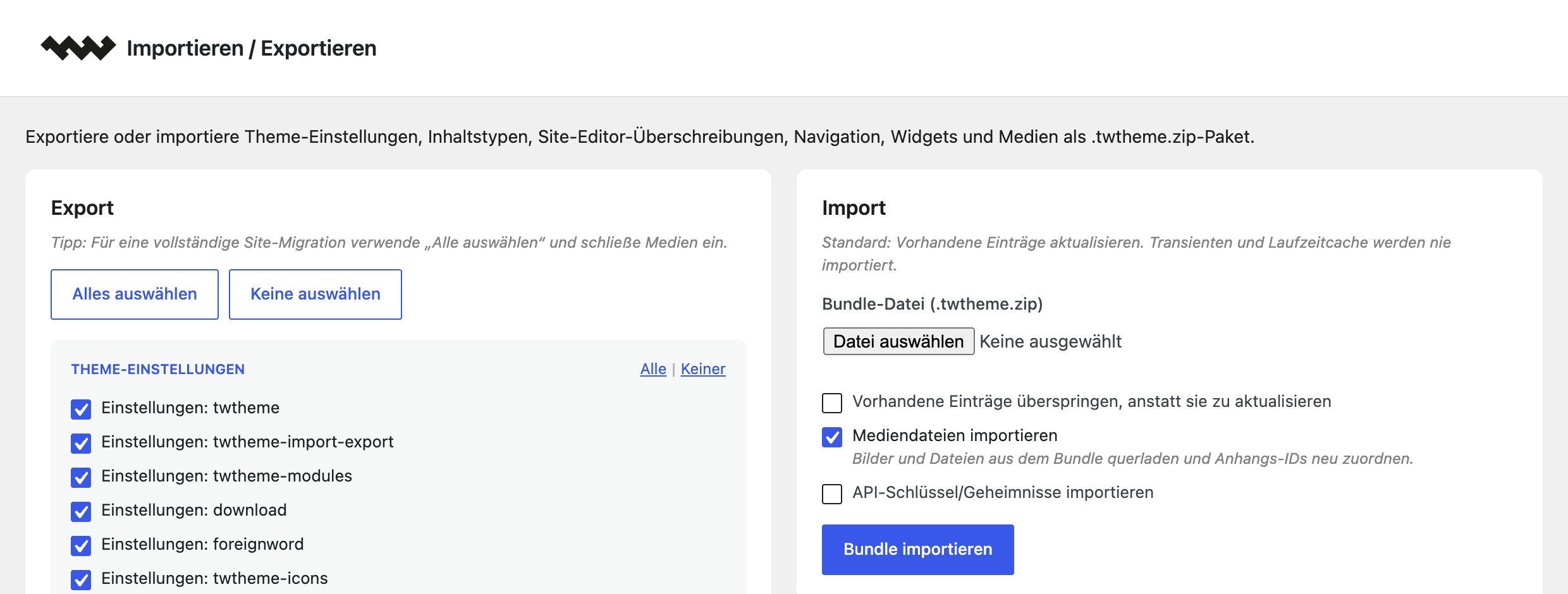Toggle 'Einstellungen: twtheme-import-export' checkbox
Screen dimensions: 1568x594
point(81,443)
